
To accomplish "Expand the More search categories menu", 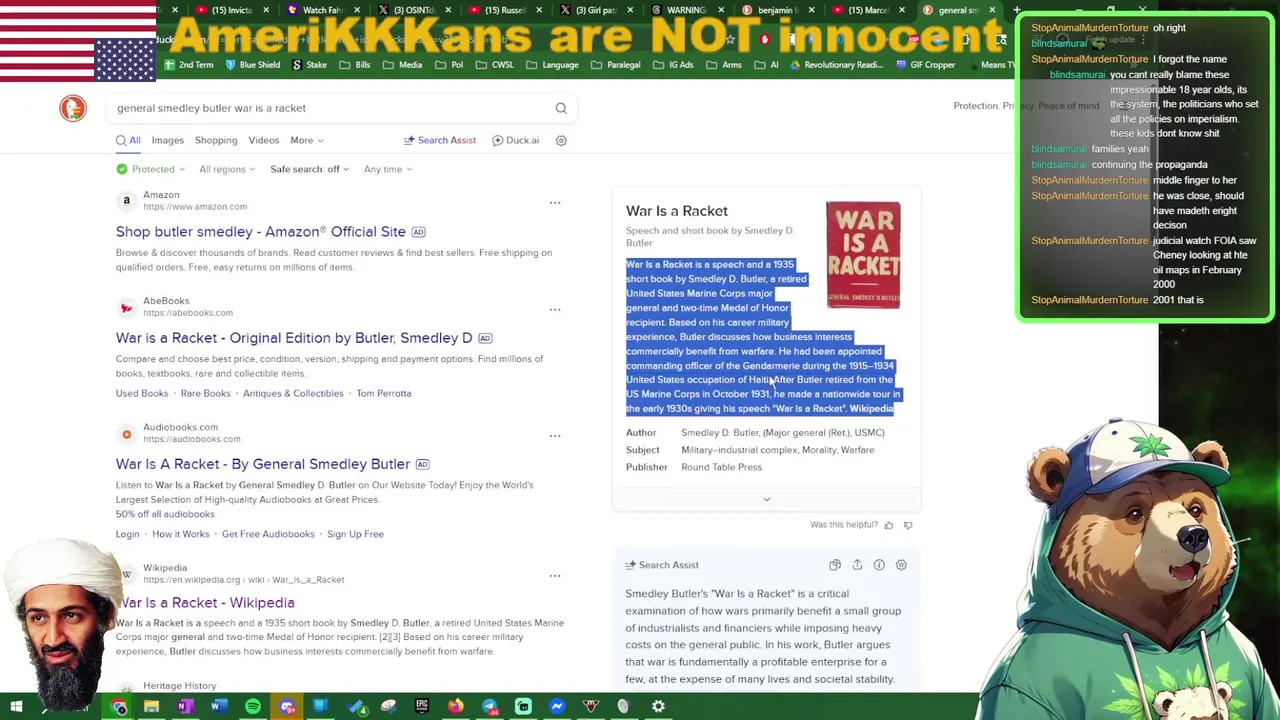I will click(x=306, y=141).
